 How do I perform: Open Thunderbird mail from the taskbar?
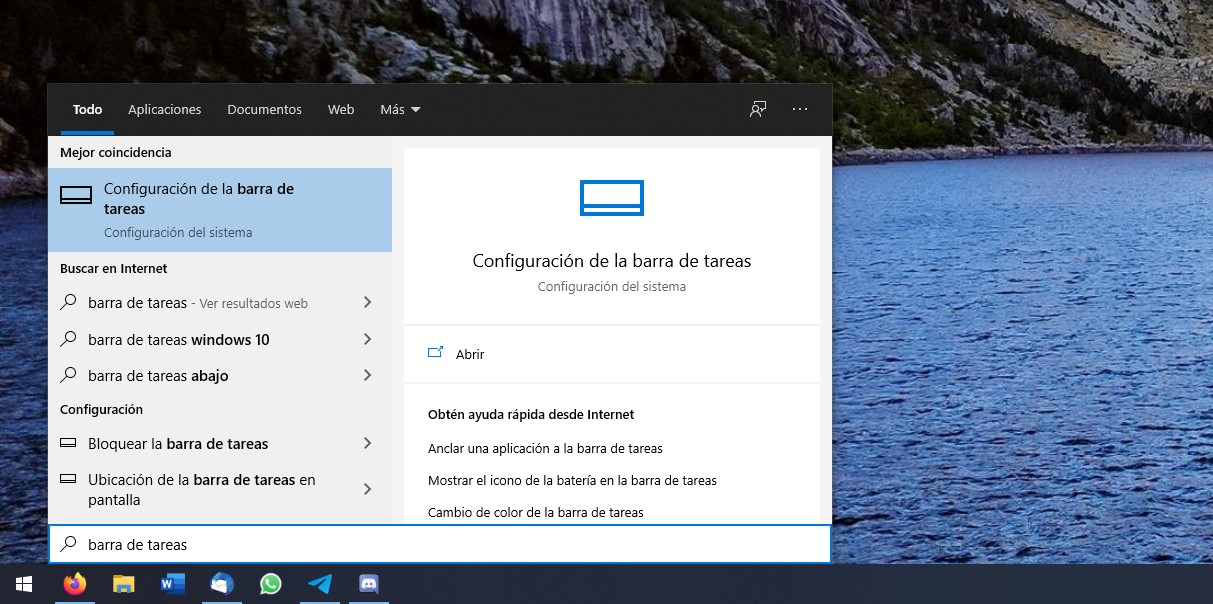coord(221,584)
